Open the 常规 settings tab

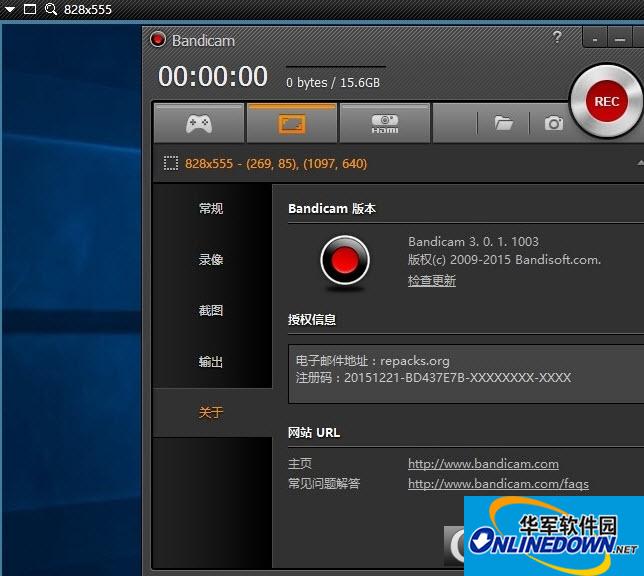(x=211, y=209)
